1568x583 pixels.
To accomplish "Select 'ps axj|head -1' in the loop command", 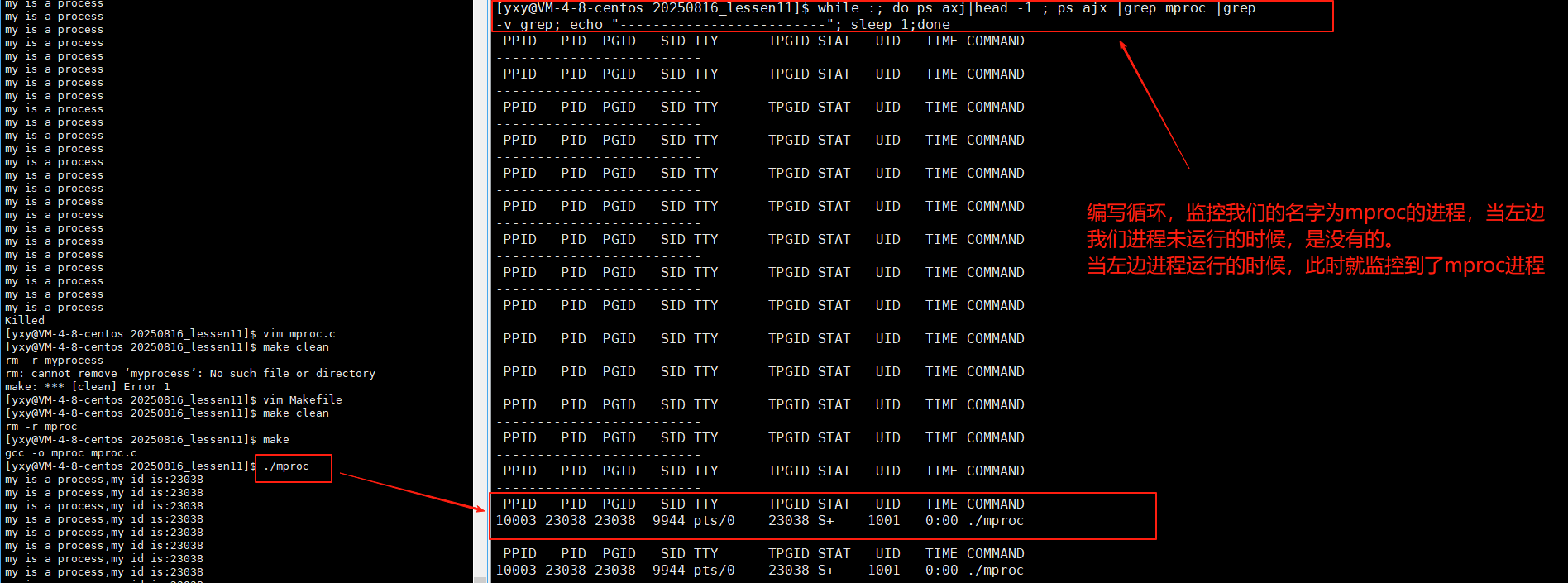I will (x=974, y=8).
